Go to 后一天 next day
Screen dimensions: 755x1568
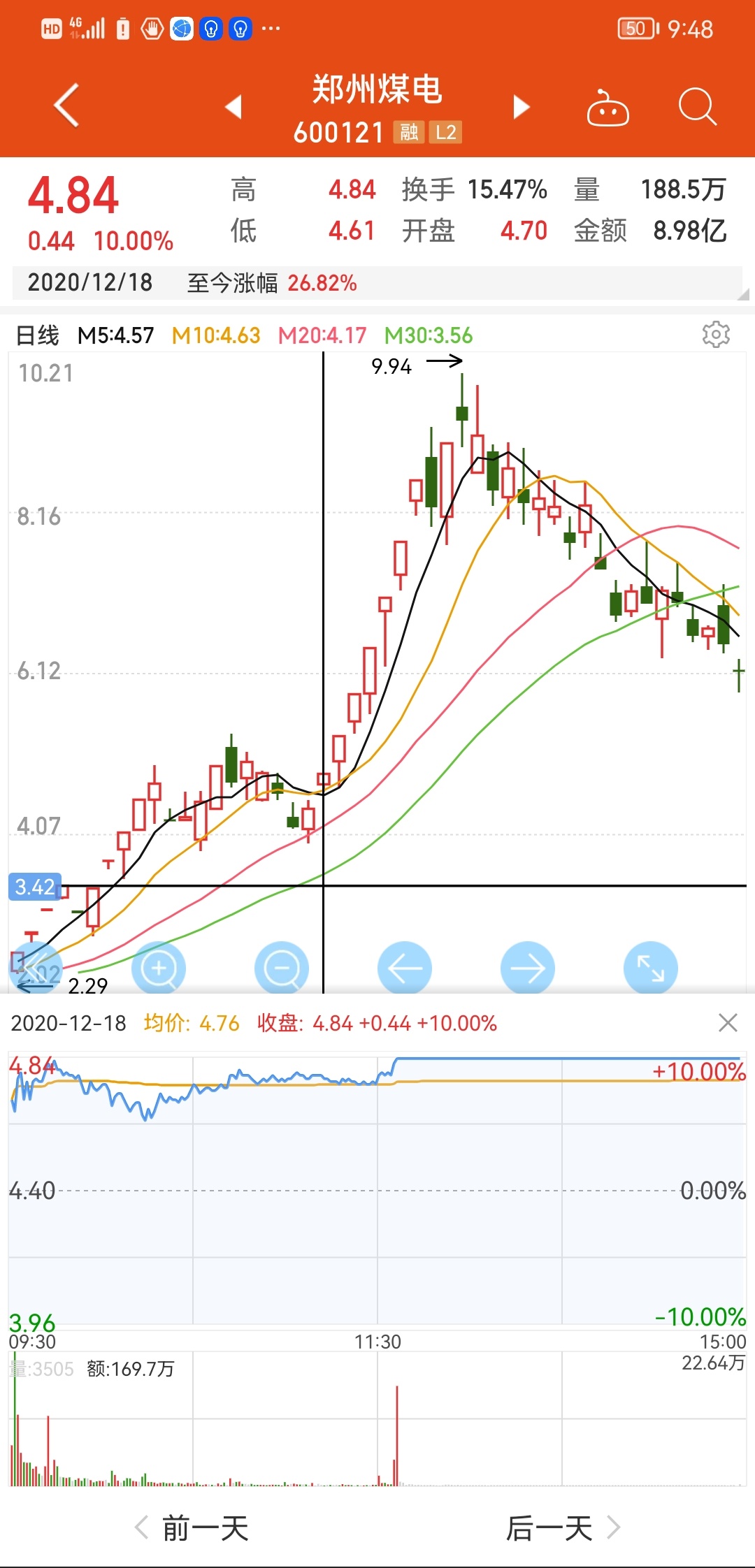[x=563, y=1528]
